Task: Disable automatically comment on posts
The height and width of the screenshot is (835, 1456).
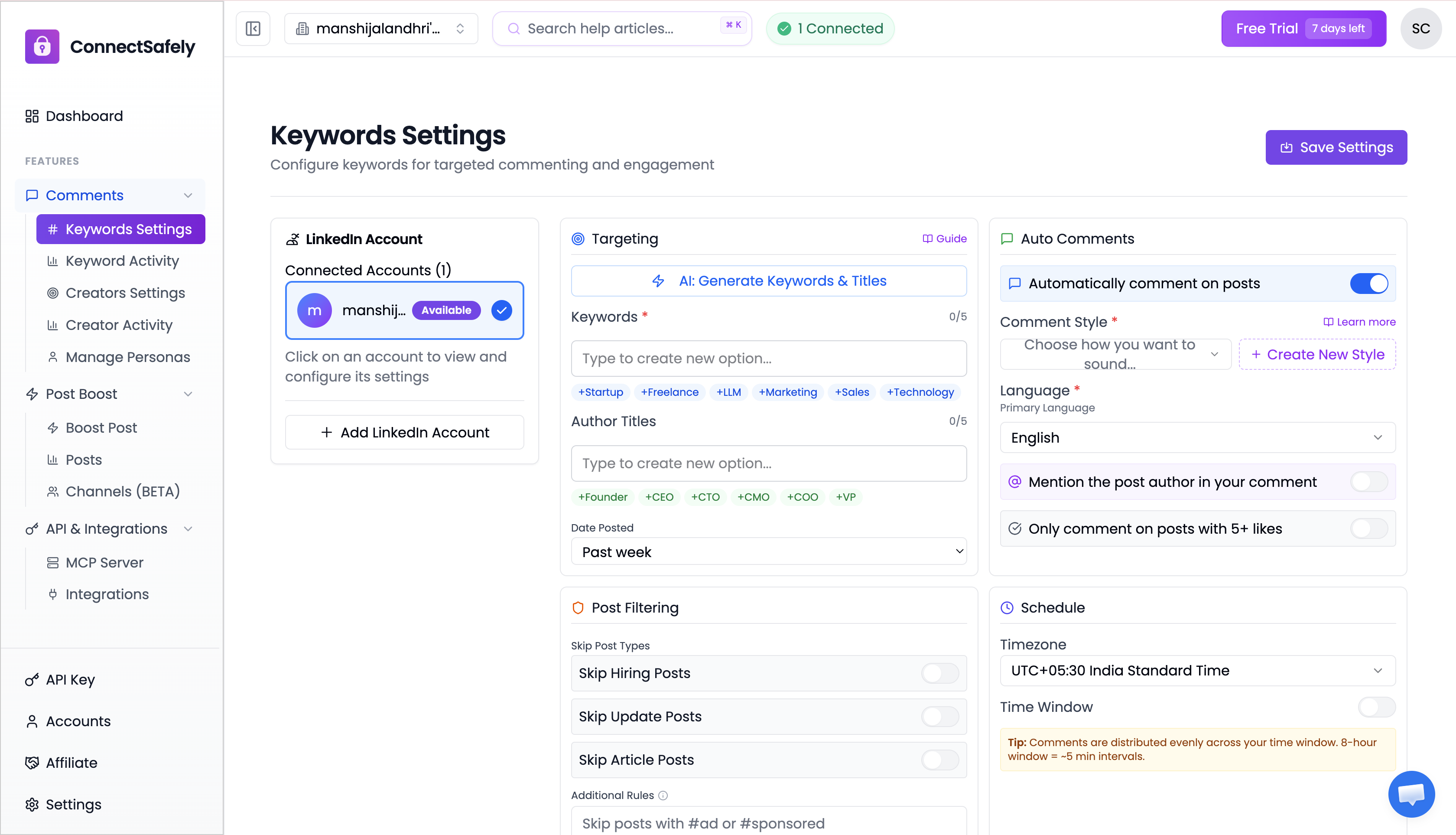Action: point(1369,283)
